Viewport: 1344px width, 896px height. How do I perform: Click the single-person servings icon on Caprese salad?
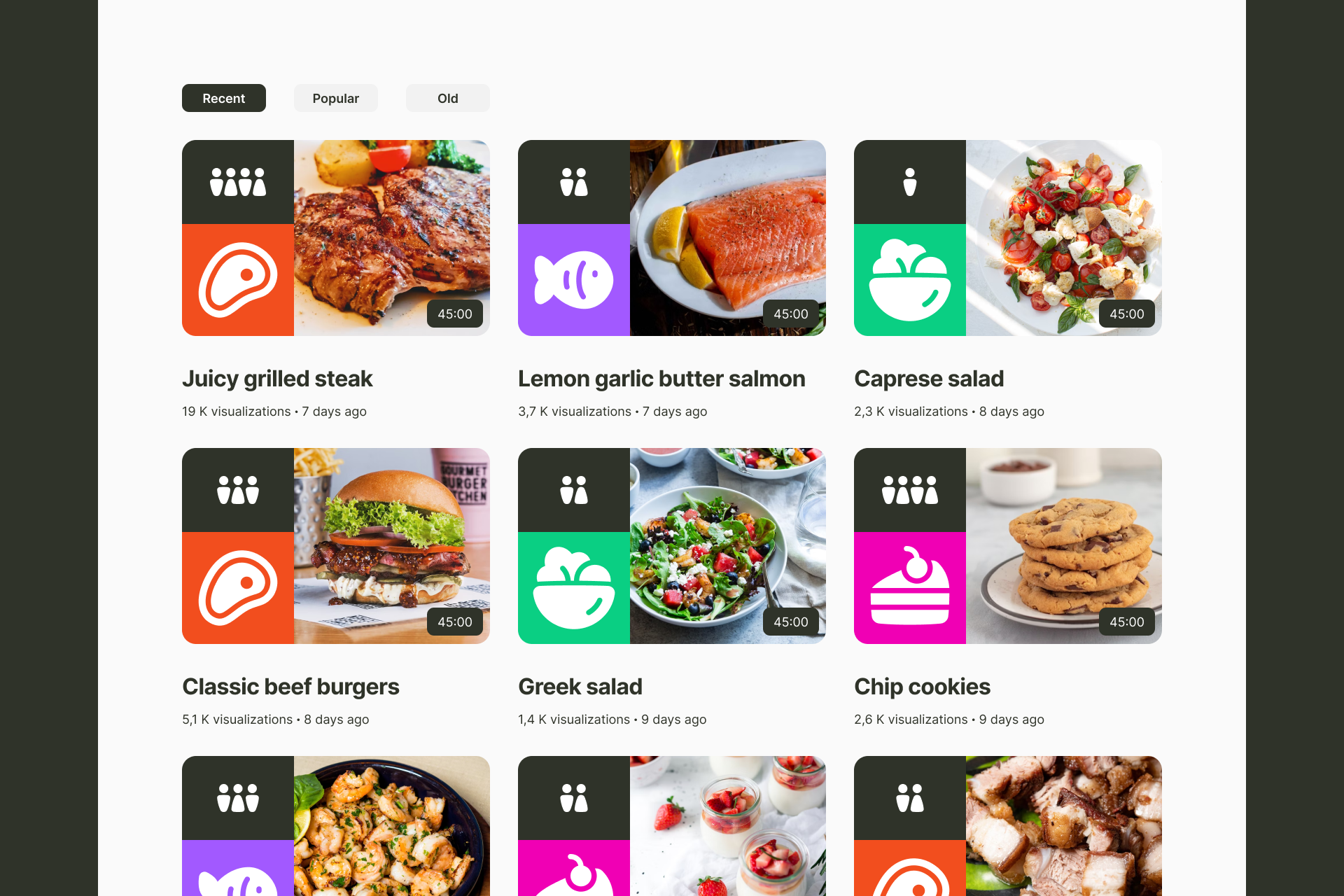(910, 182)
